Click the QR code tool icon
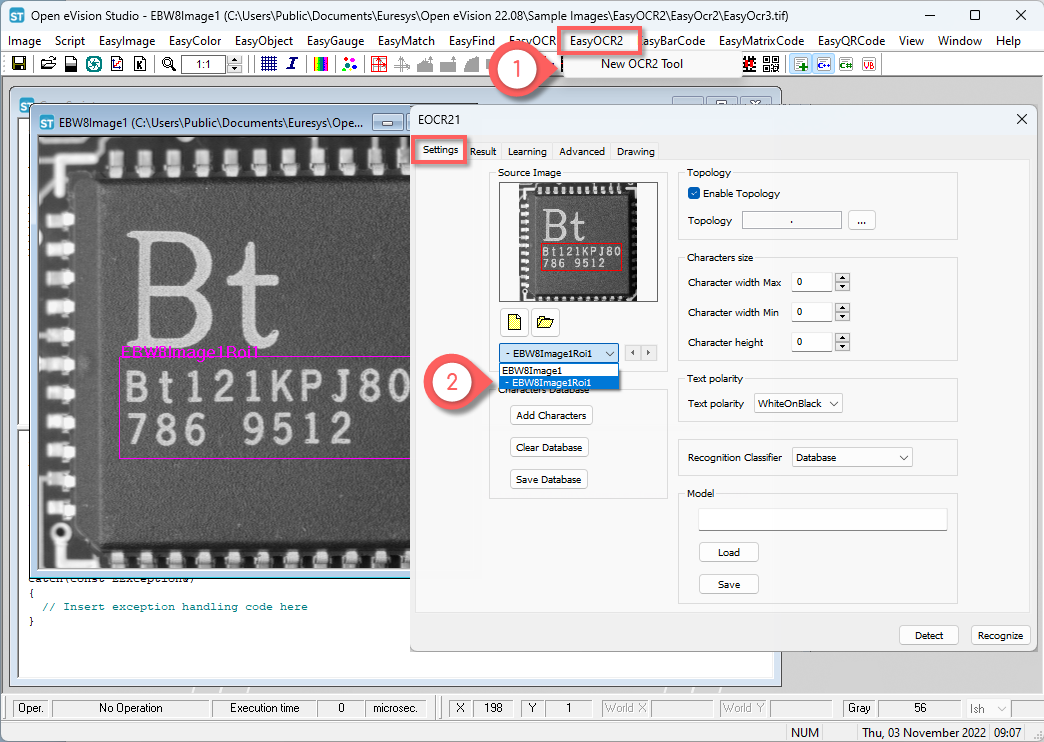 point(771,64)
